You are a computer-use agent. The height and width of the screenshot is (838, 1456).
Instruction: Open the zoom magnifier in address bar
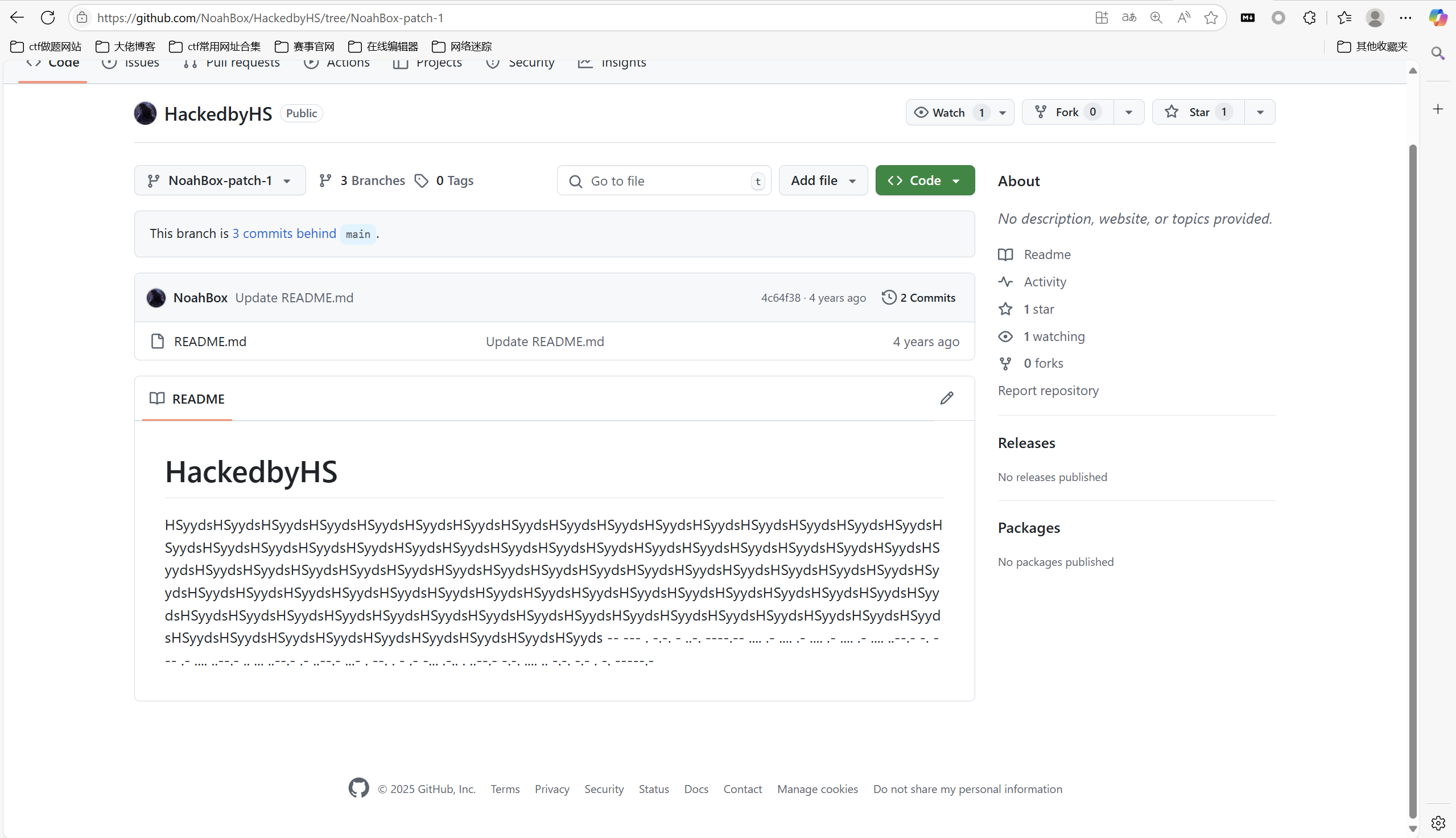1156,18
